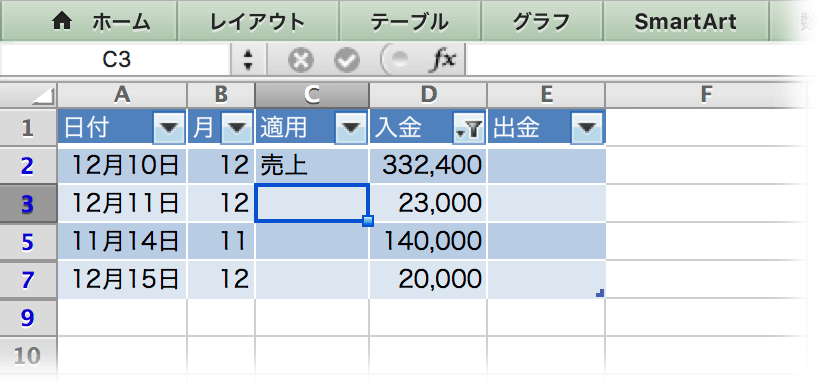The image size is (823, 391).
Task: Open the ホーム ribbon tab
Action: click(89, 21)
